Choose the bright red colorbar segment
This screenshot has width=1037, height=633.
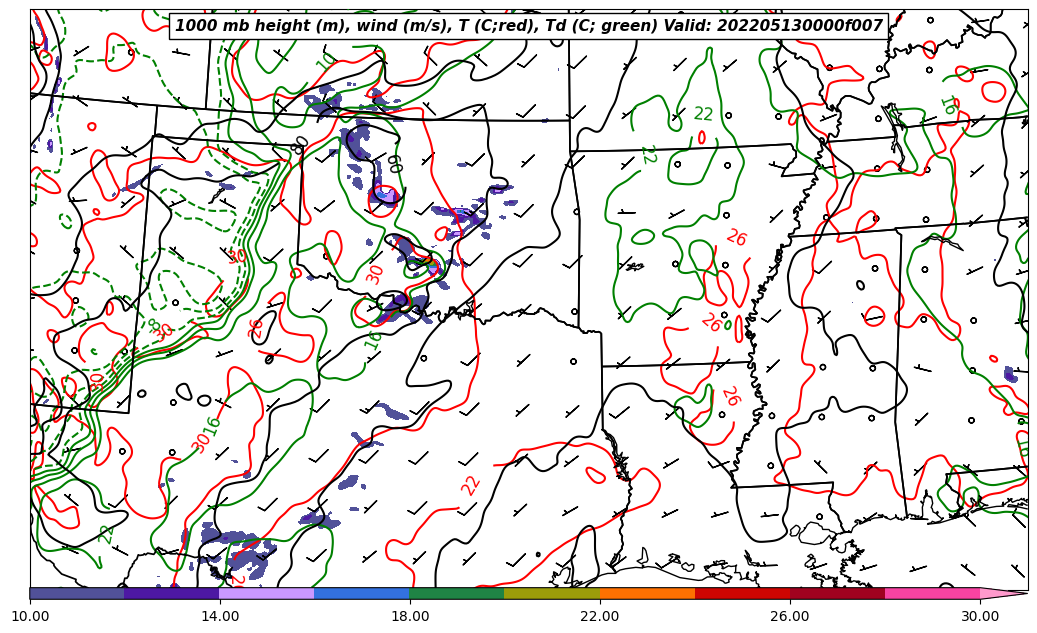(x=742, y=593)
